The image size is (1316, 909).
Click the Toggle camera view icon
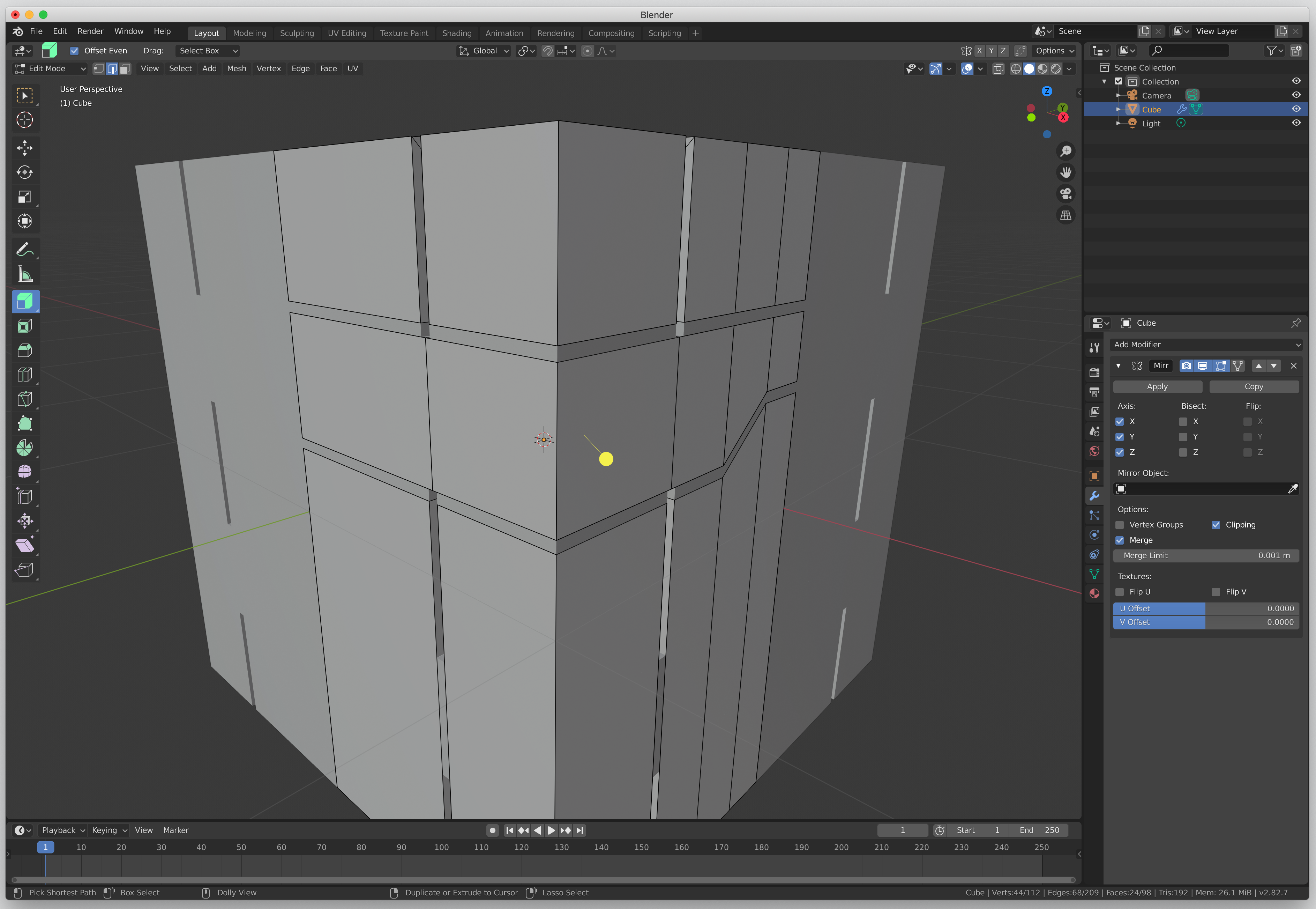point(1065,194)
